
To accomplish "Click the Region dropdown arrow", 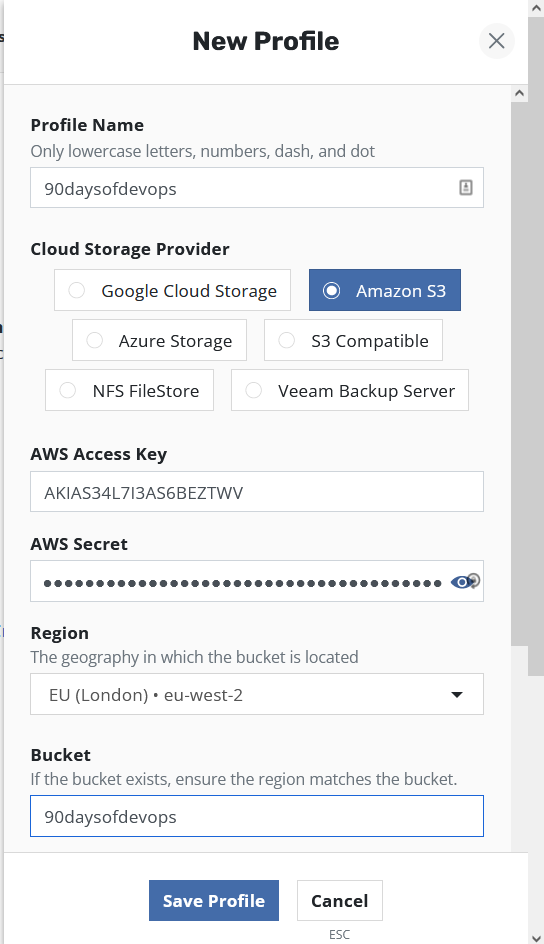I will pos(457,695).
